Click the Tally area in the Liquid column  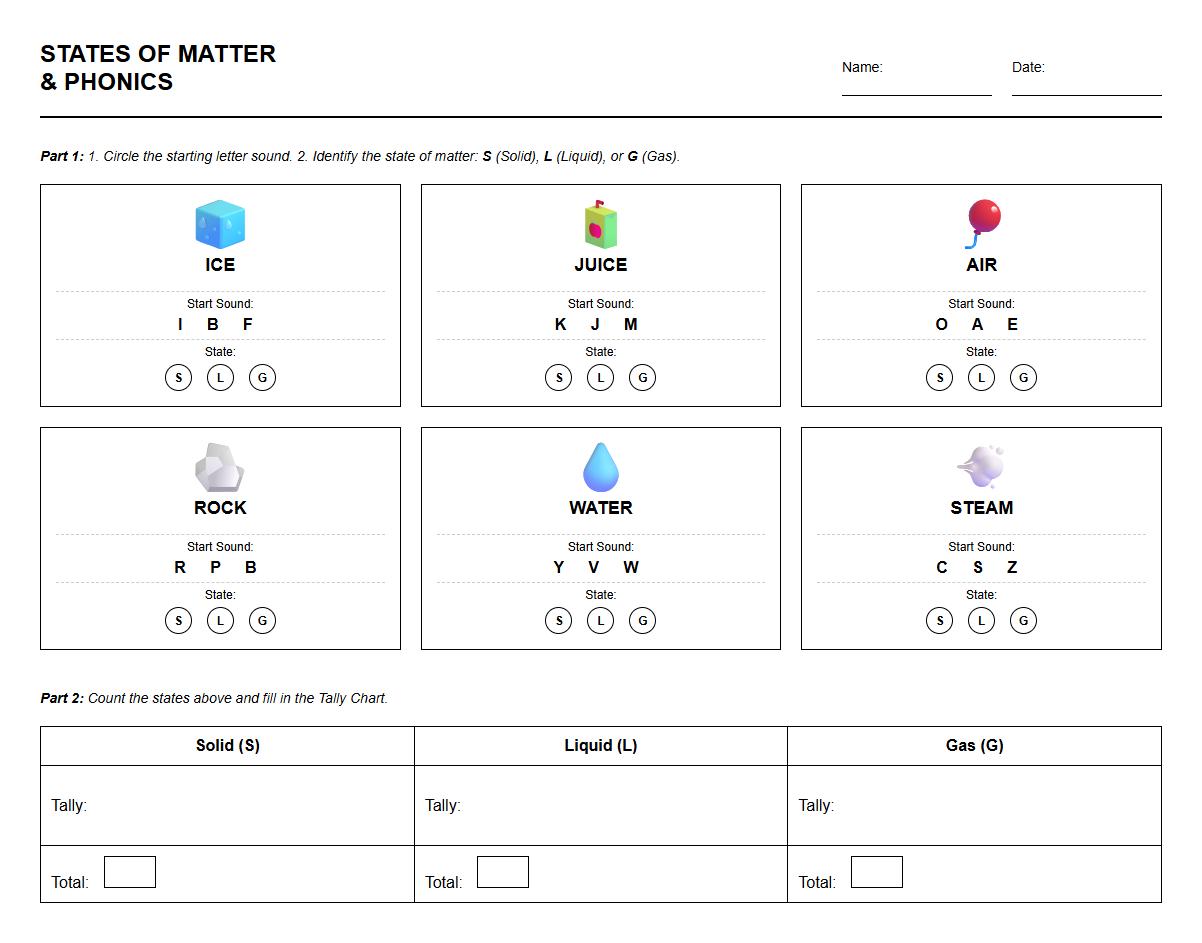[x=600, y=804]
